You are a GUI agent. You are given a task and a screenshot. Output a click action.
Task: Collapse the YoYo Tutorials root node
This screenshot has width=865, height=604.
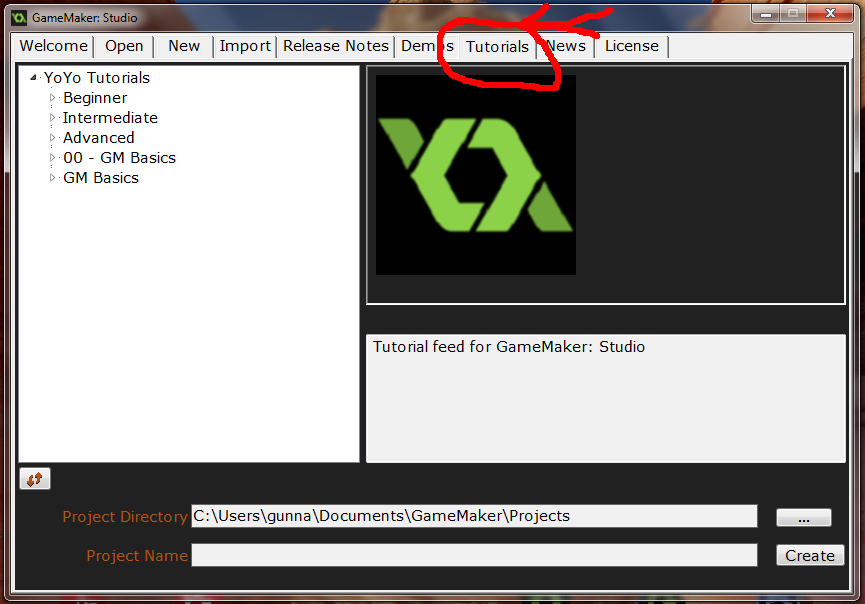coord(34,78)
